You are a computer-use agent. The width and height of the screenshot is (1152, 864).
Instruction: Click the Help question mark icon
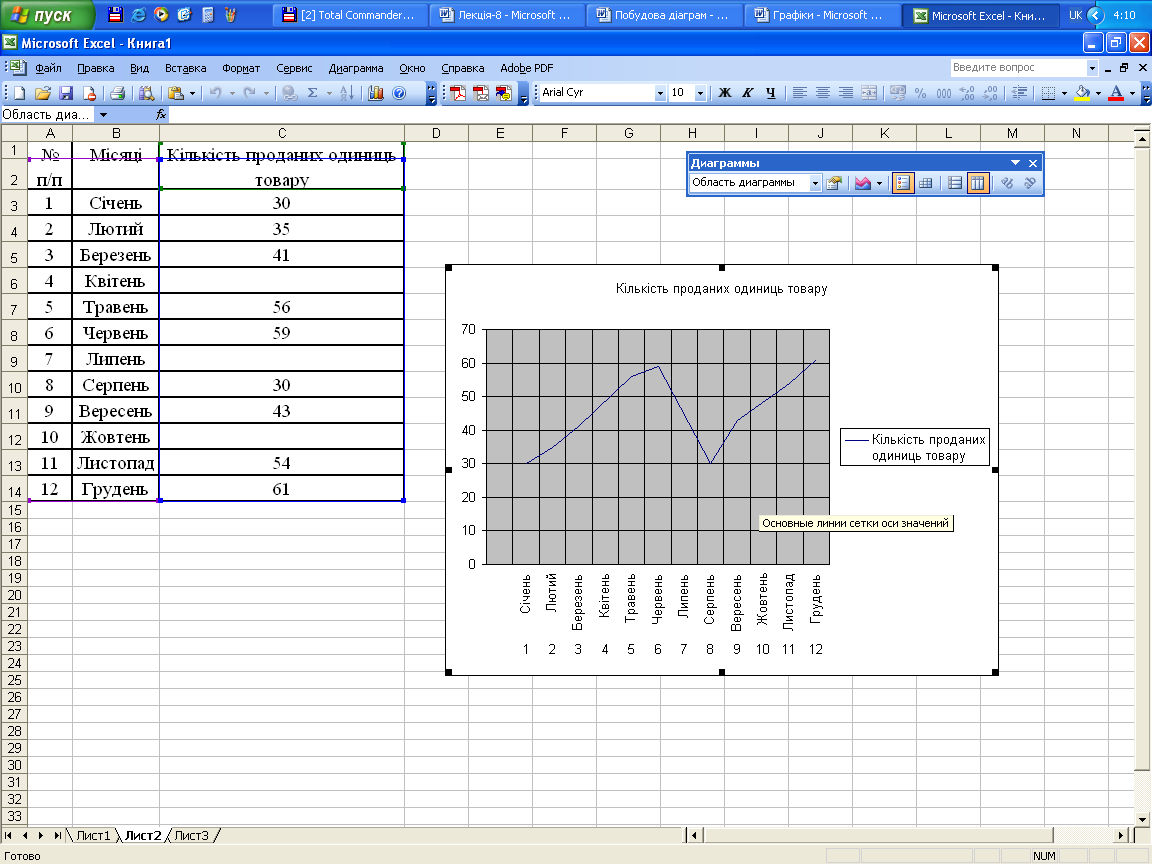(399, 93)
